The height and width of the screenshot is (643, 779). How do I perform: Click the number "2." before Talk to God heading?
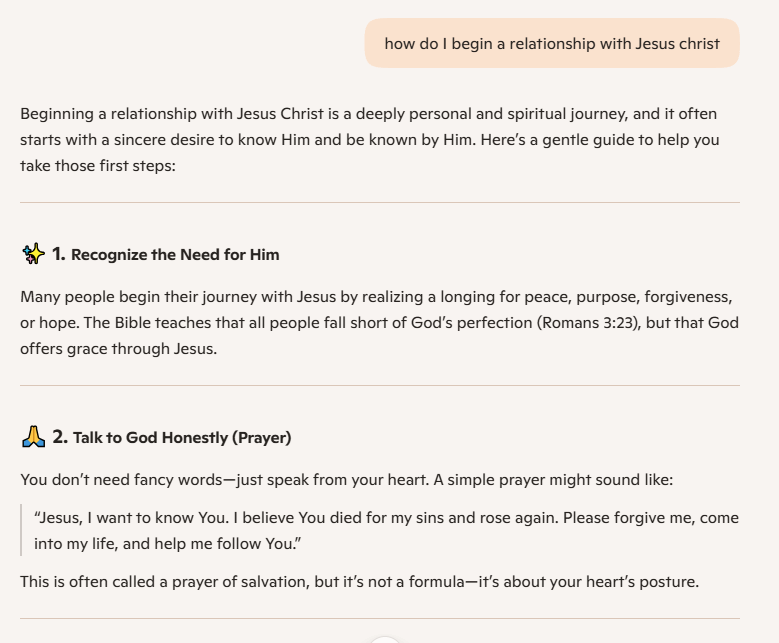[60, 437]
